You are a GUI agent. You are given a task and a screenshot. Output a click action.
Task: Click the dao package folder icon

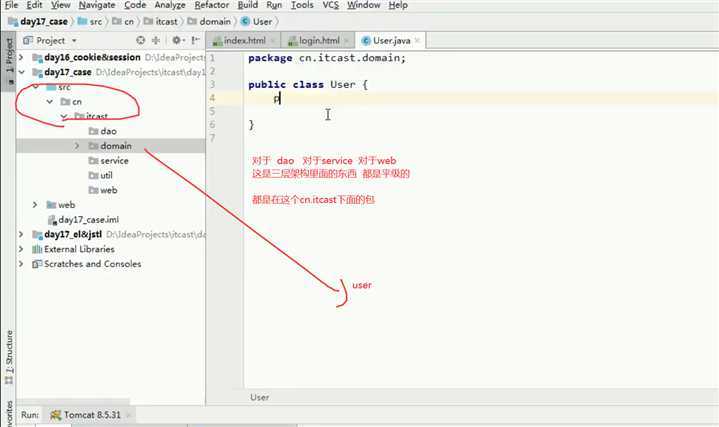pyautogui.click(x=94, y=131)
